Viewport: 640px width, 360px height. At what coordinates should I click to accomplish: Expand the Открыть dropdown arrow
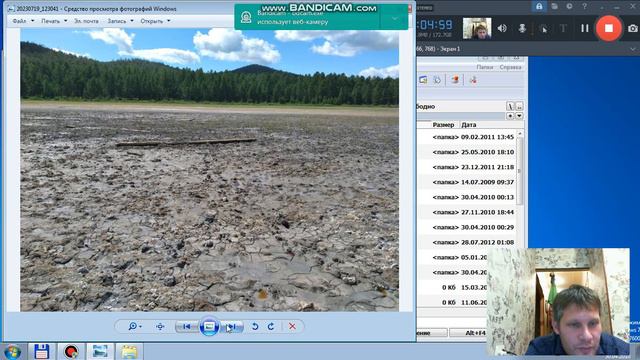tap(169, 21)
